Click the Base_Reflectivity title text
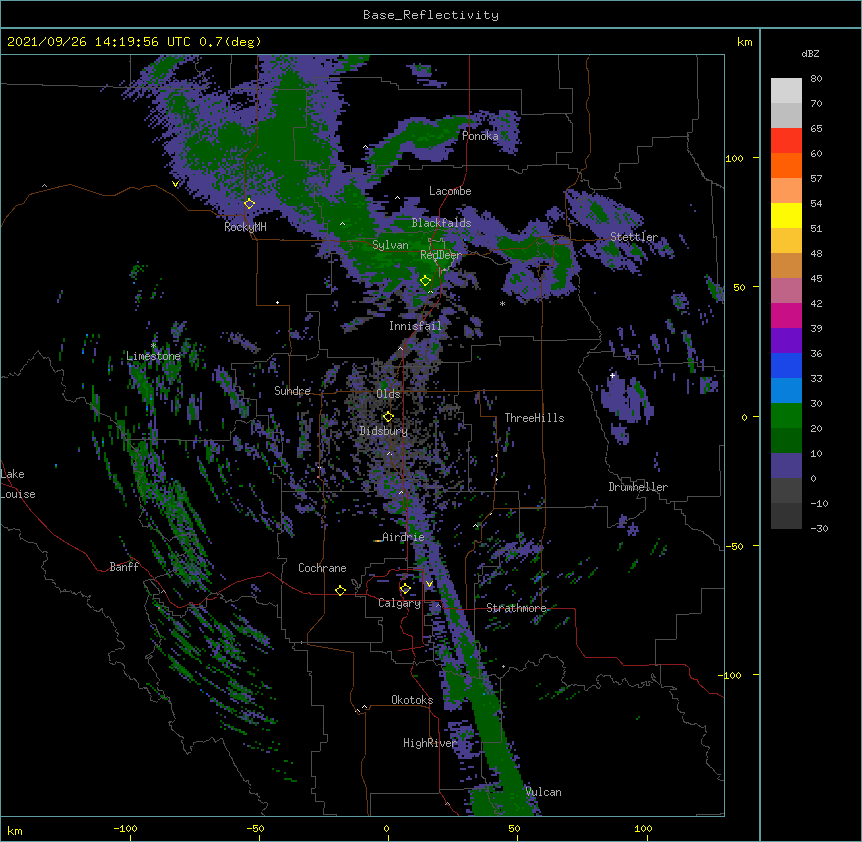Image resolution: width=862 pixels, height=842 pixels. tap(431, 15)
